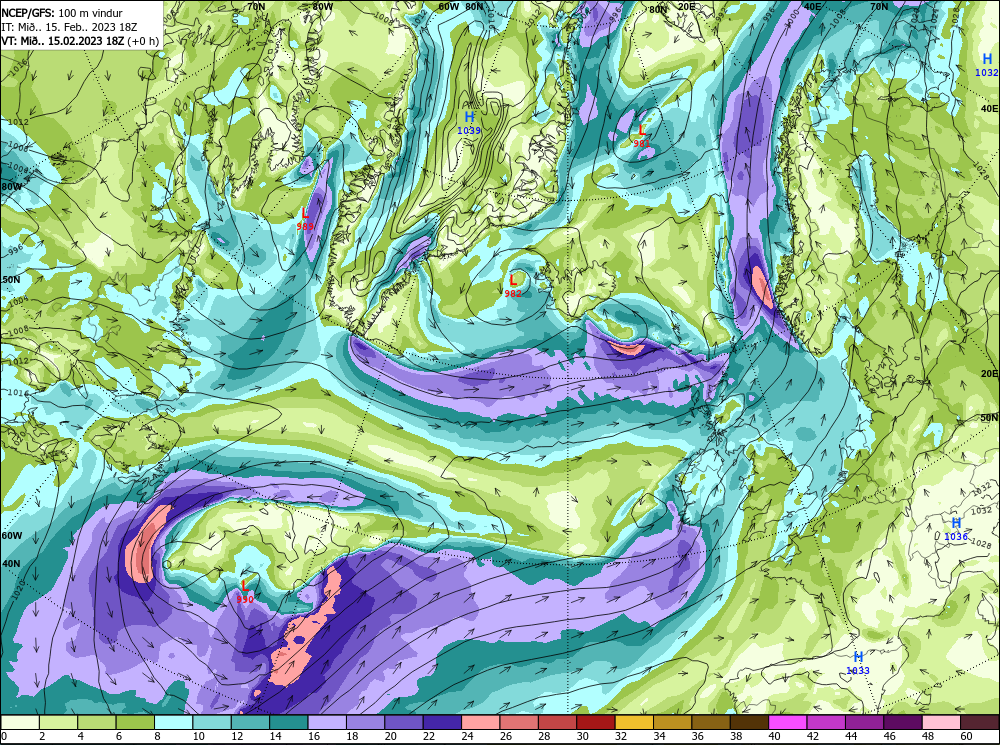Pick the dark brown 38–40 legend swatch

(x=750, y=722)
